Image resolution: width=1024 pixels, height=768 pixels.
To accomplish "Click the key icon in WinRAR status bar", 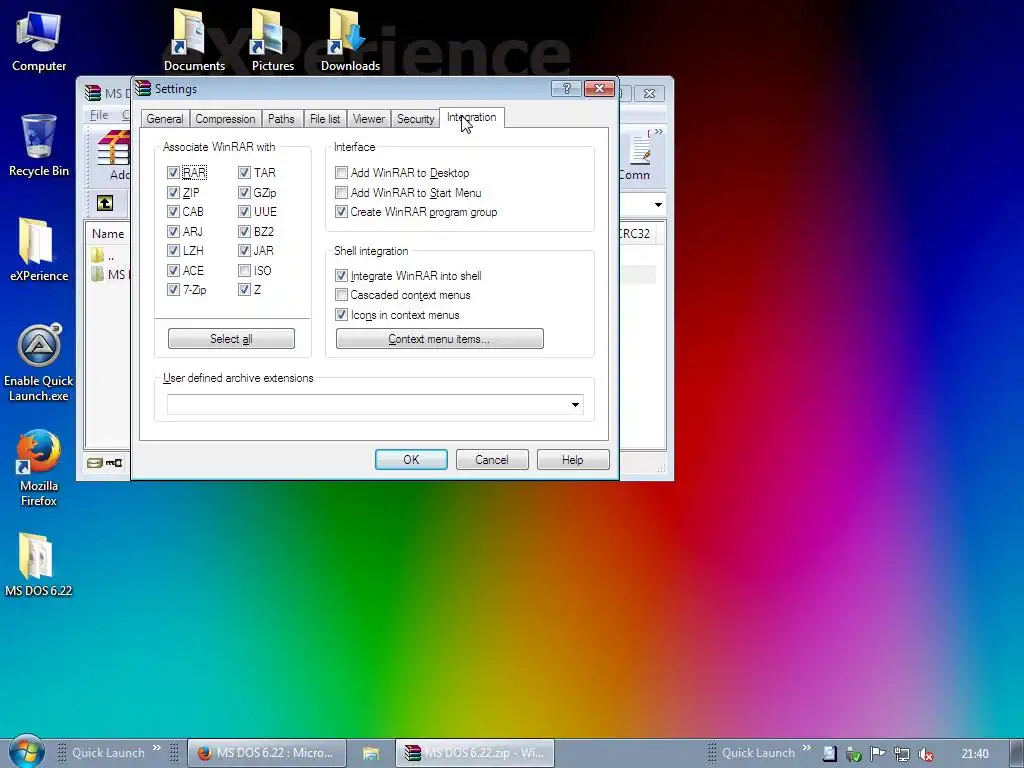I will tap(114, 463).
